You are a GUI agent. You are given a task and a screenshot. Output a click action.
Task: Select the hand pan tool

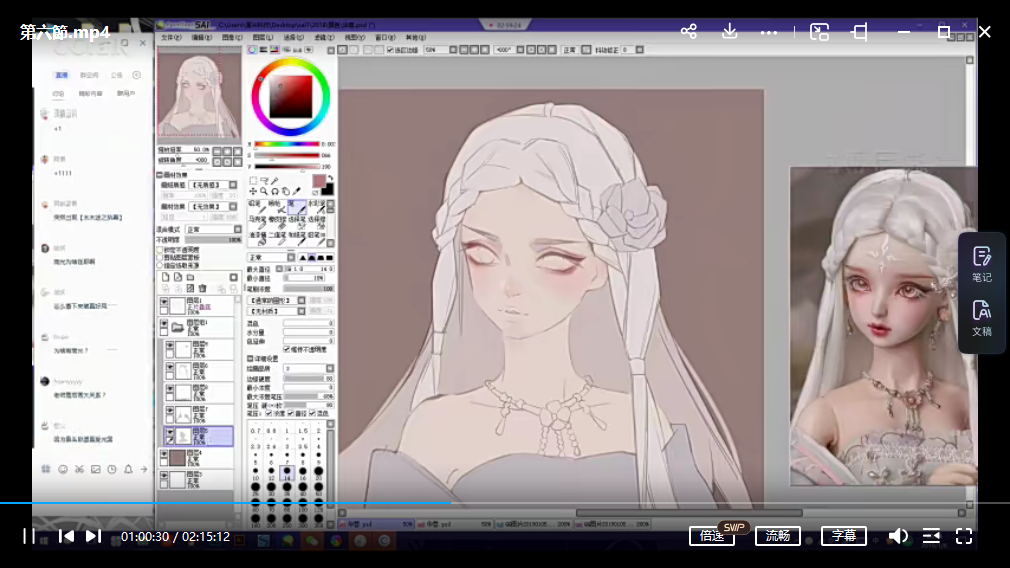point(286,191)
